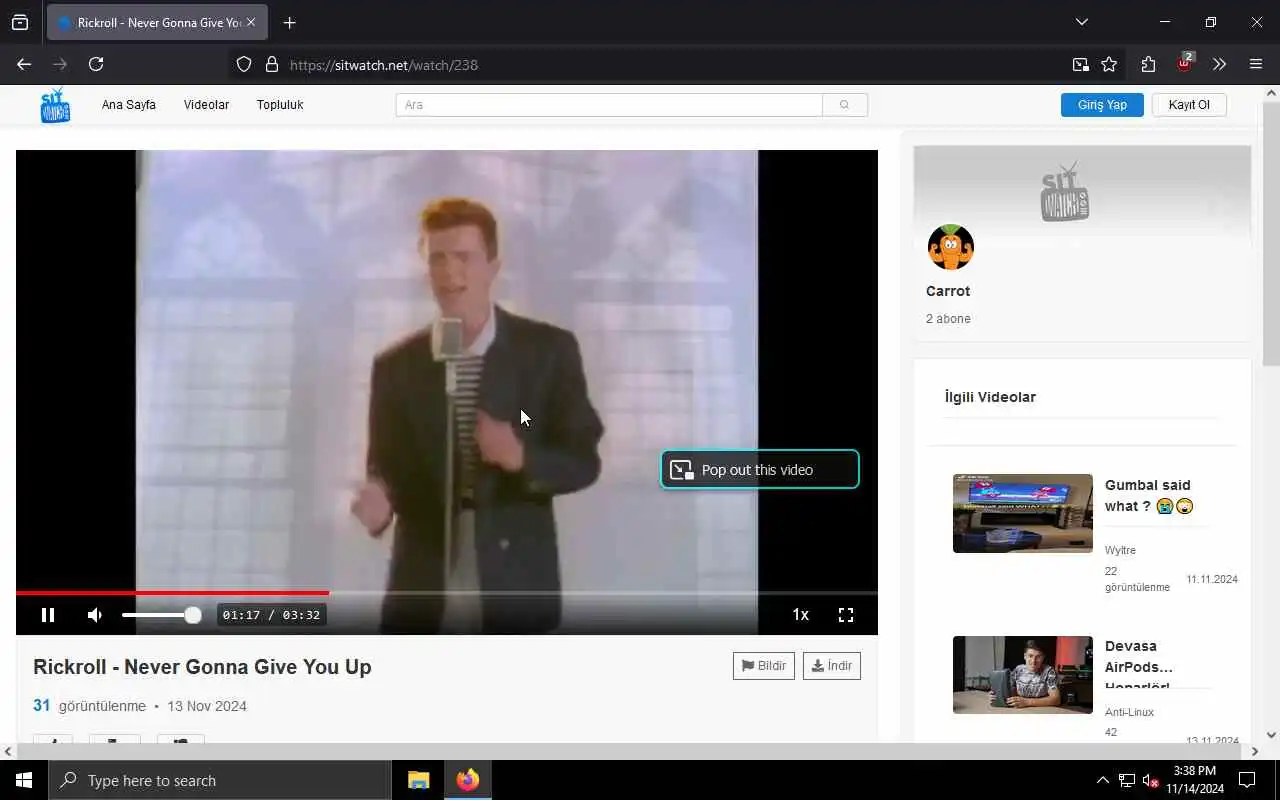Open a new tab with plus
This screenshot has width=1280, height=800.
(289, 22)
